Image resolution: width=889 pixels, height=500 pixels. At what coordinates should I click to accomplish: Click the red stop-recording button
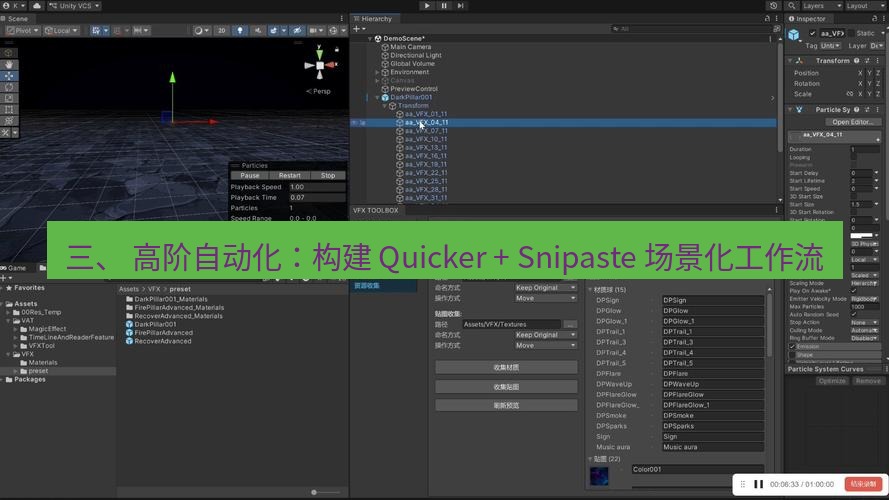(x=863, y=484)
